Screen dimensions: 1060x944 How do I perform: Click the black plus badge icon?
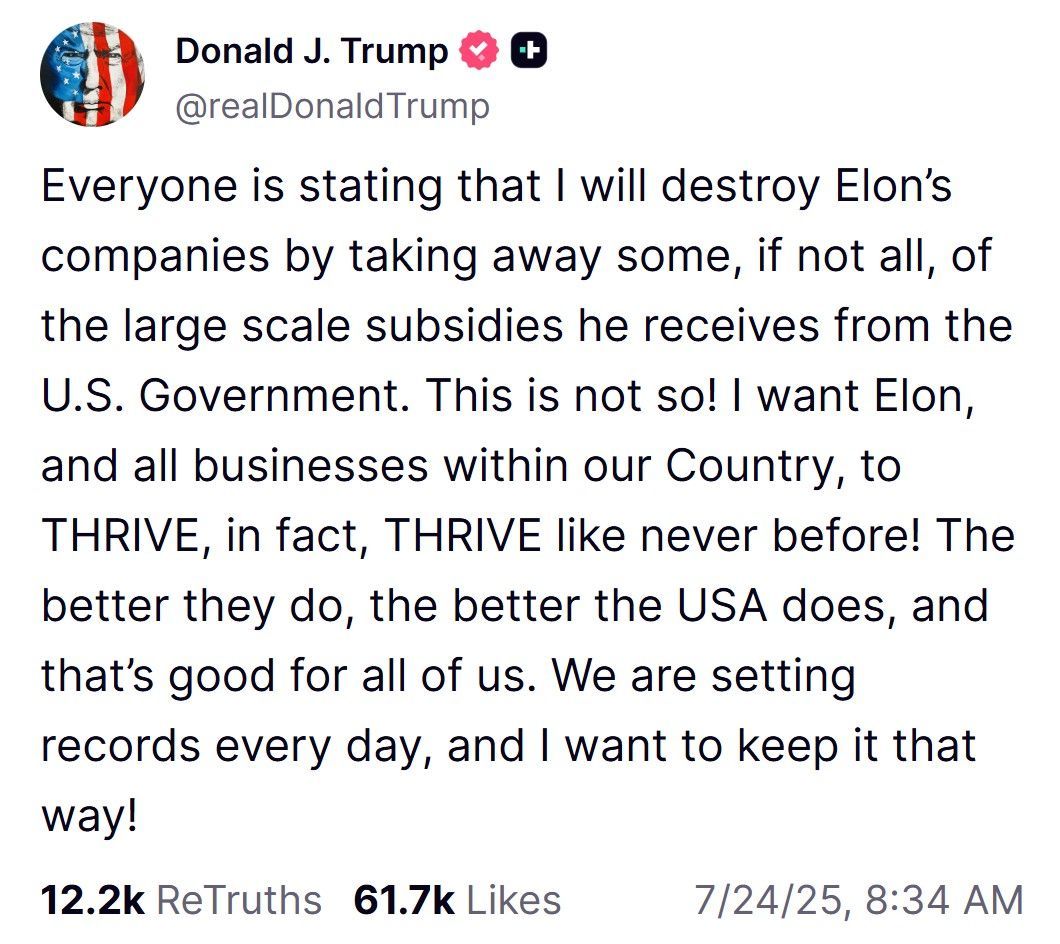[x=529, y=51]
